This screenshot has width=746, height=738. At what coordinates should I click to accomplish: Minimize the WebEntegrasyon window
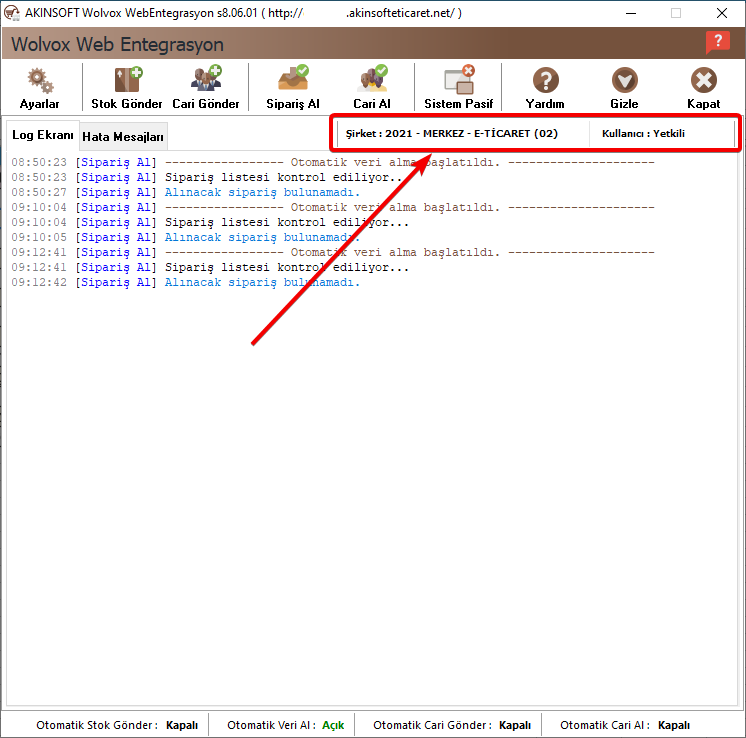point(631,13)
